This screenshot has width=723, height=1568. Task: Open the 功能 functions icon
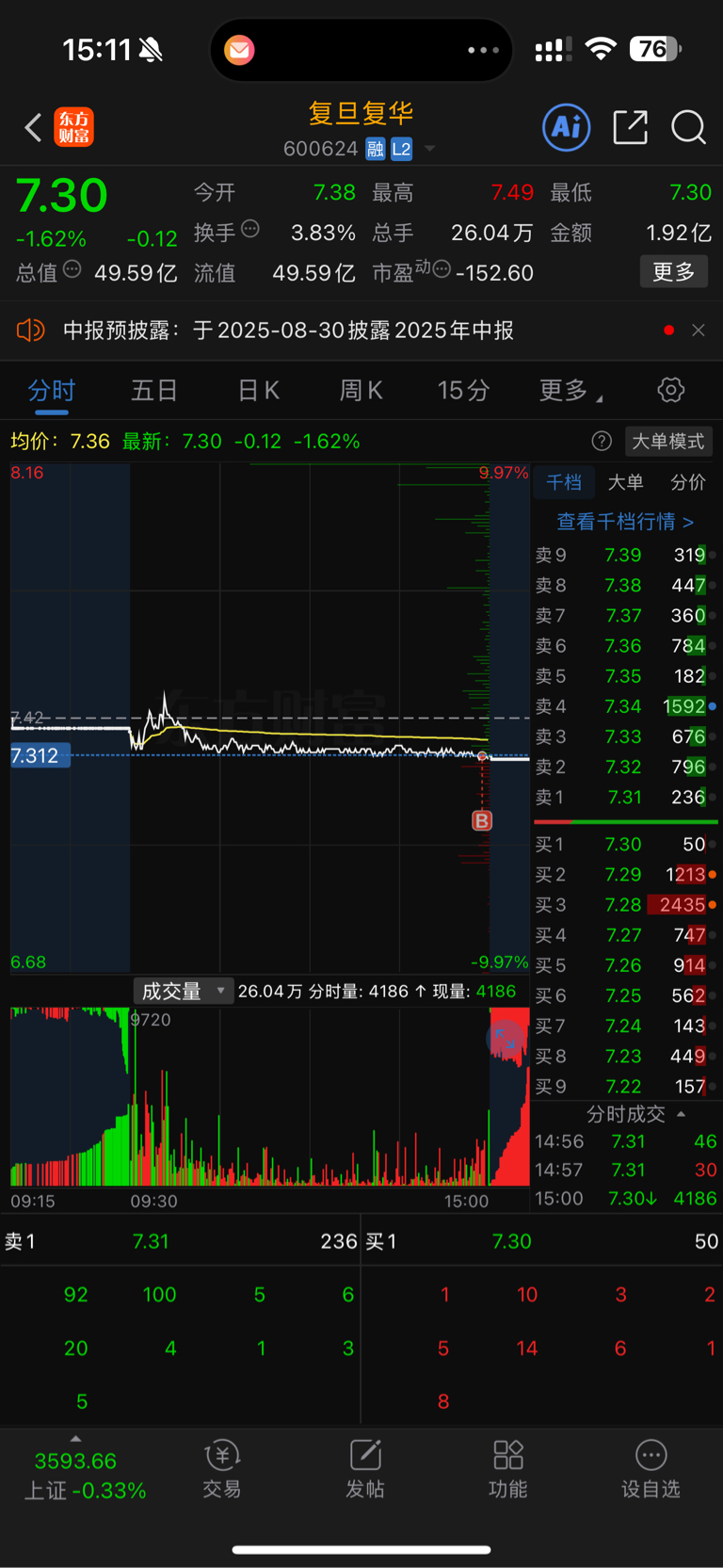pos(508,1469)
